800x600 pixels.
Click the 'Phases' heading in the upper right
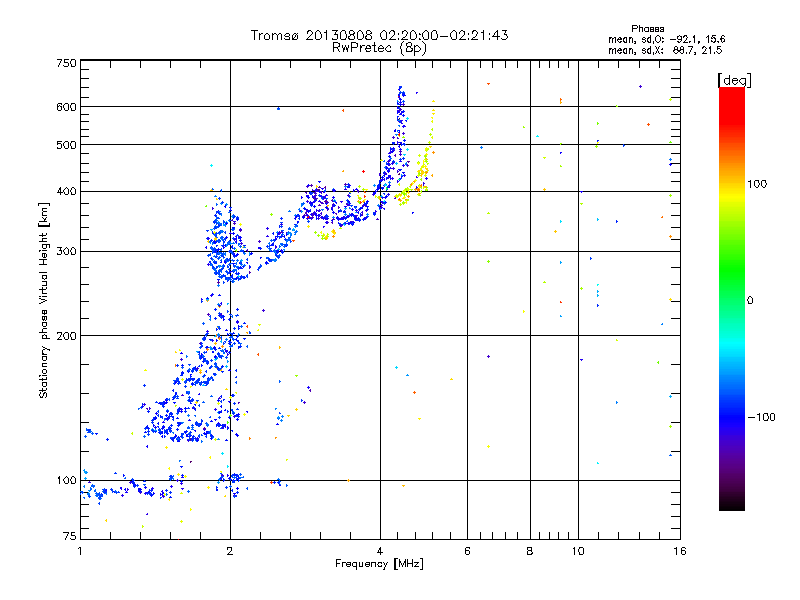[647, 29]
